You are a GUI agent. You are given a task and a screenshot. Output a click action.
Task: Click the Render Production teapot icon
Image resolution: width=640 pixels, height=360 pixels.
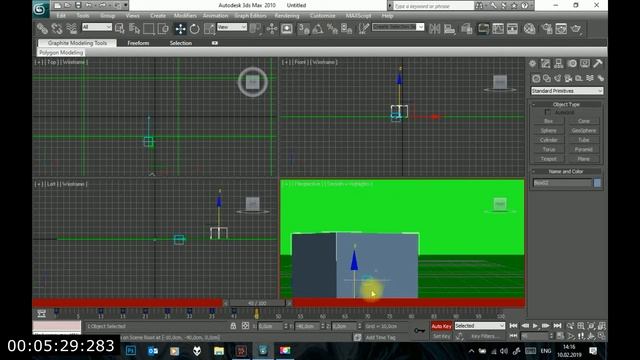(x=576, y=29)
